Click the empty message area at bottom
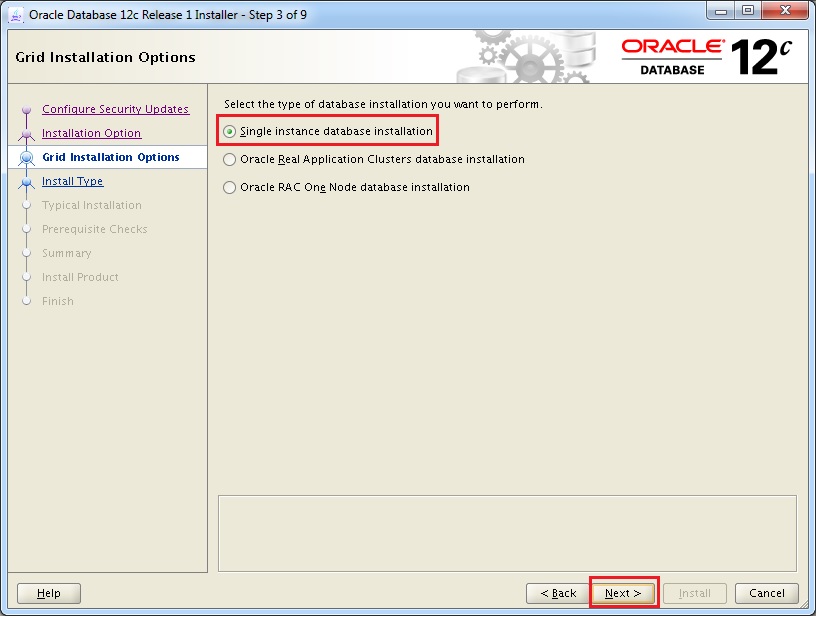816x618 pixels. (507, 532)
